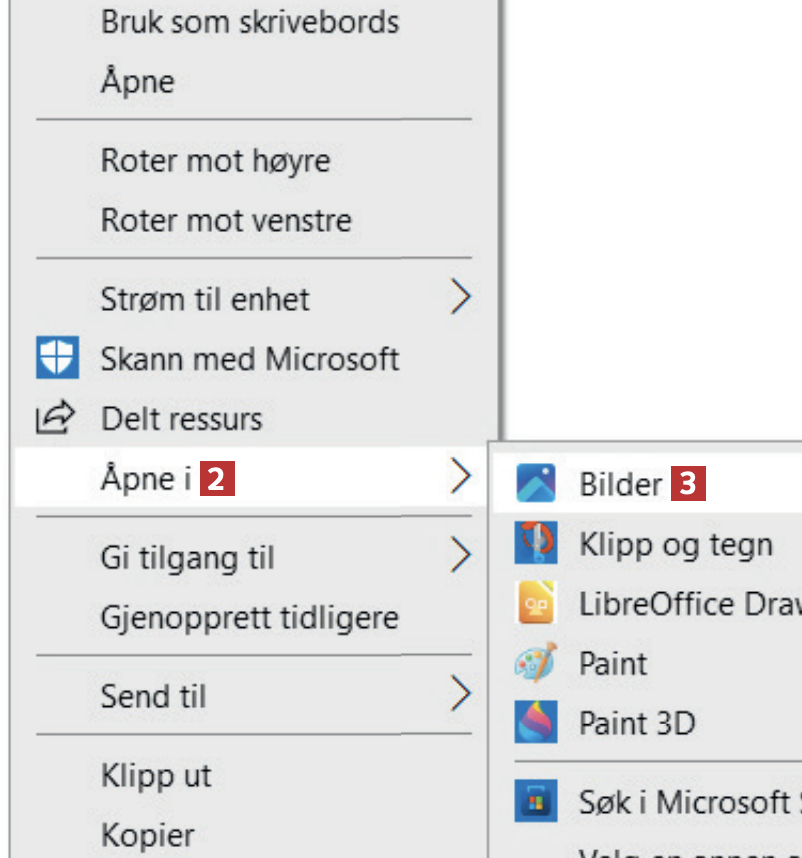Expand the Strøm til enhet submenu arrow
This screenshot has height=858, width=802.
coord(460,298)
